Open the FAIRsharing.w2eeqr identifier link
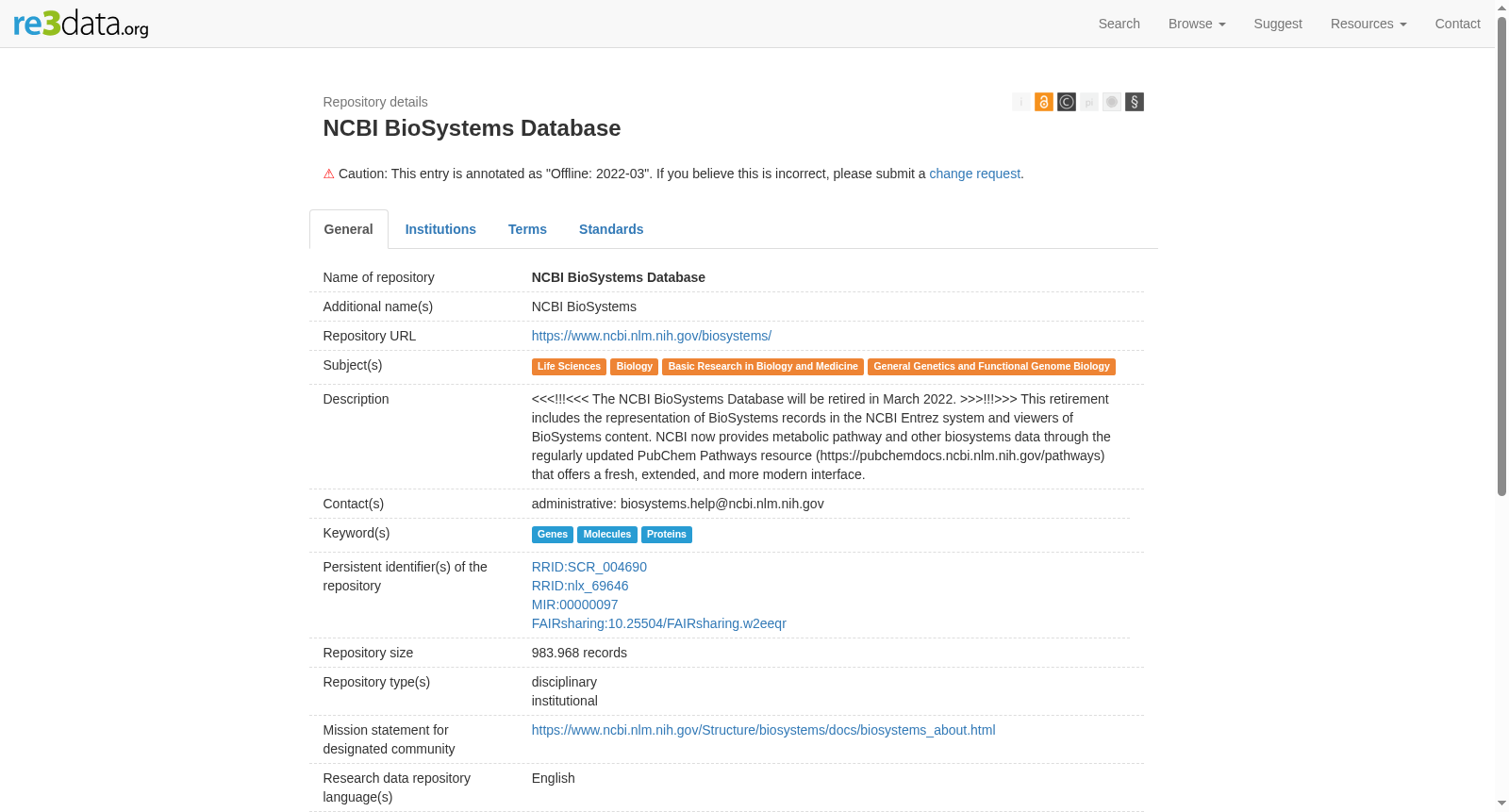This screenshot has width=1509, height=812. [x=659, y=623]
